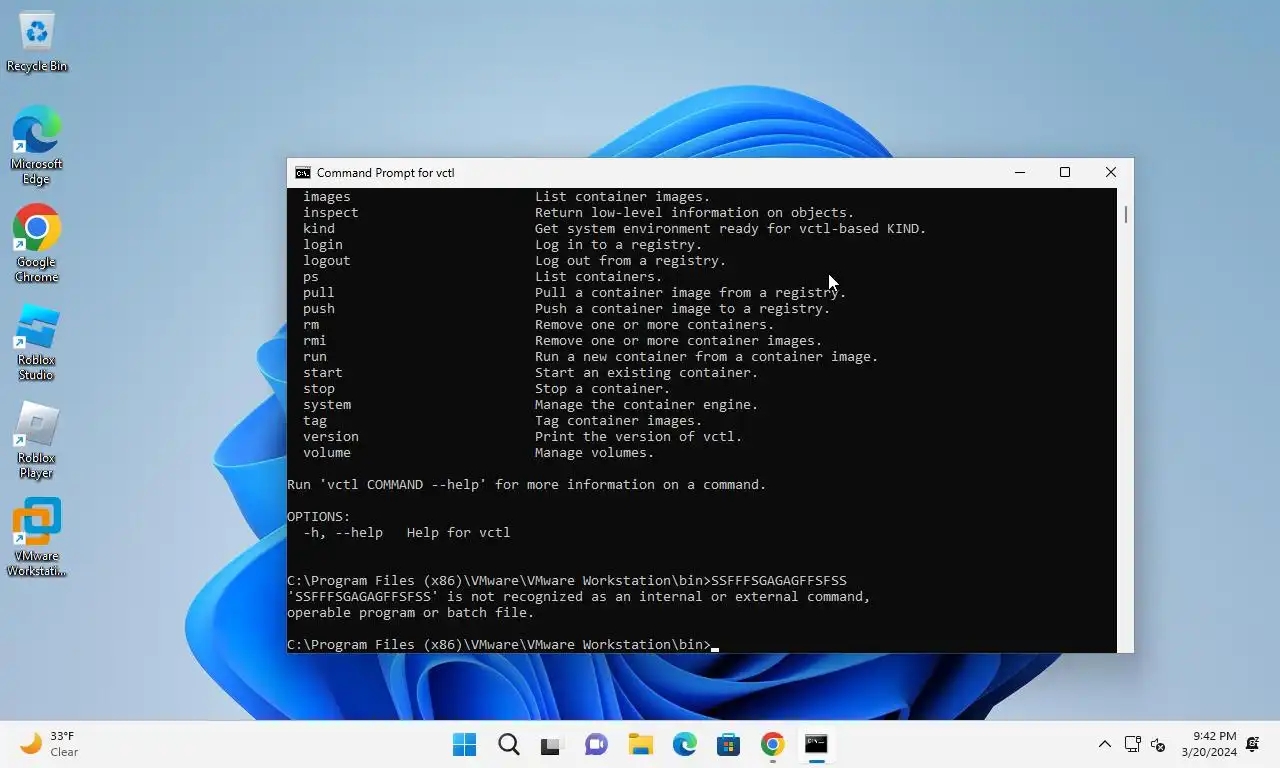Viewport: 1280px width, 768px height.
Task: Click the muted volume tray icon
Action: click(1158, 744)
